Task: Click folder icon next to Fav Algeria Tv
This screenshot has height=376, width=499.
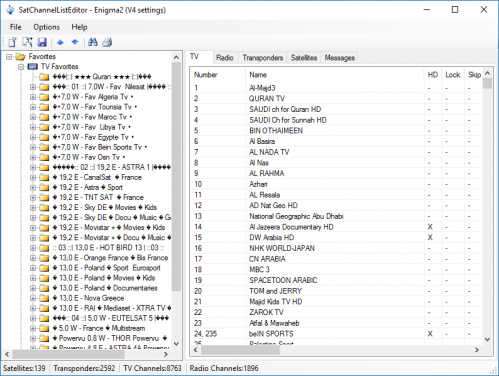Action: tap(44, 97)
